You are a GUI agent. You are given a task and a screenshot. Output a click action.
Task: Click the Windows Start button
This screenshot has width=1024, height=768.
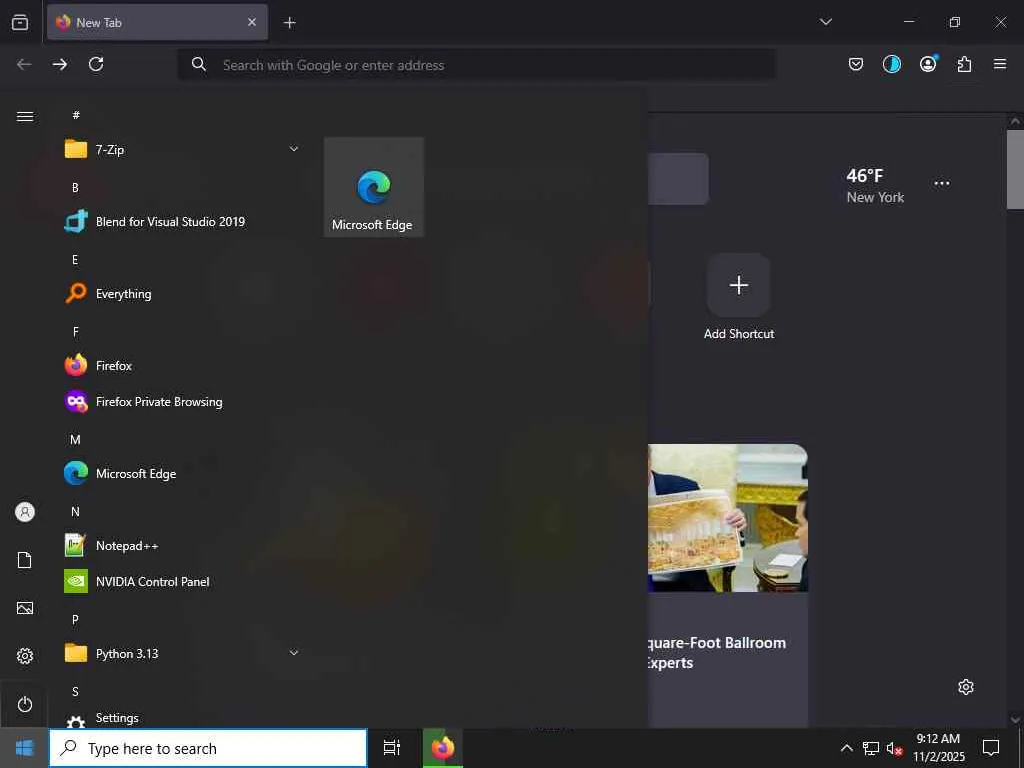tap(24, 748)
